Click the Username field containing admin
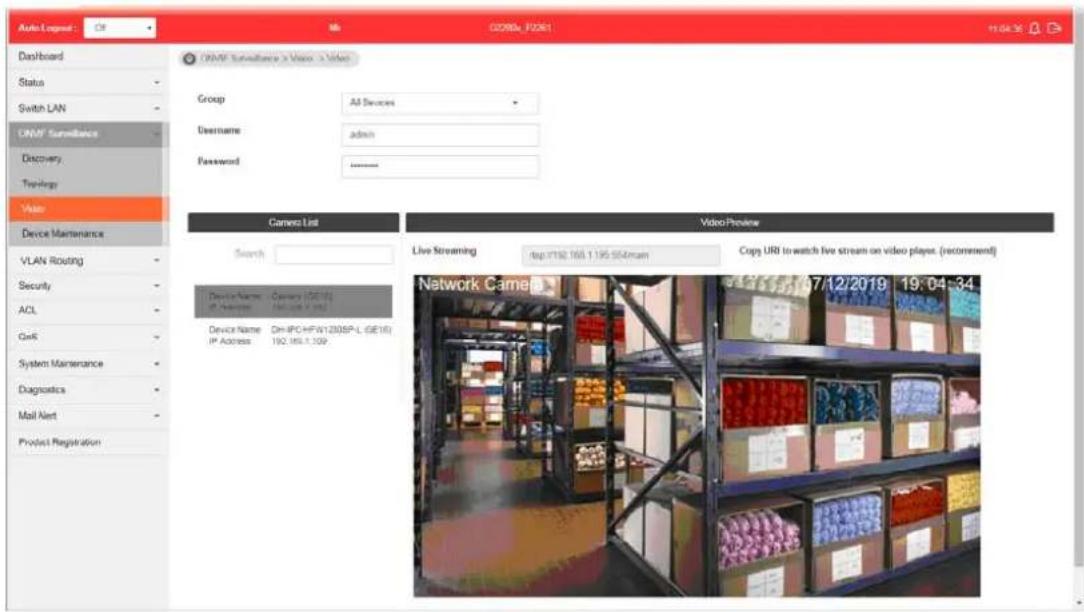The height and width of the screenshot is (612, 1084). [x=440, y=135]
